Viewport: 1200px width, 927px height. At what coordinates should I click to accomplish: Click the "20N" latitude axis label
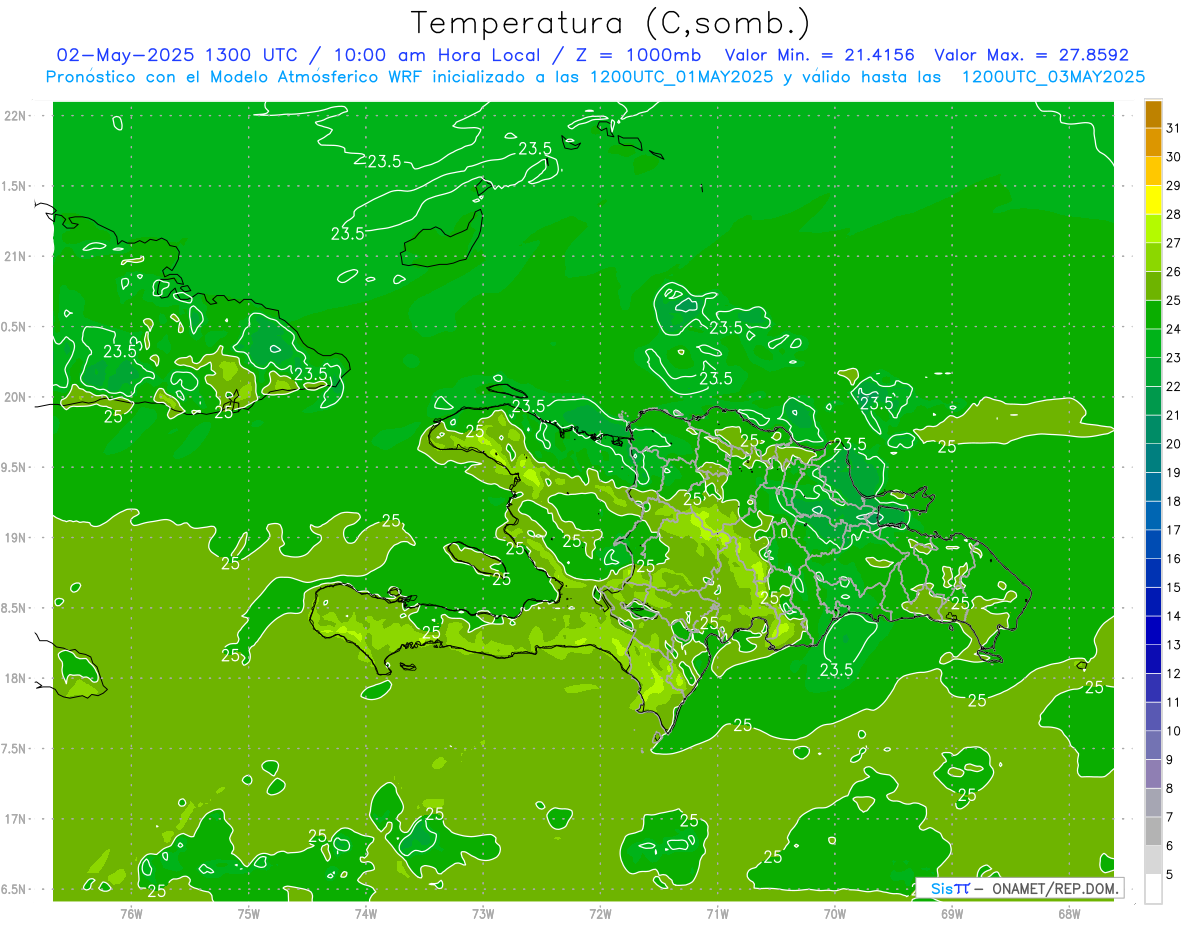tap(15, 397)
